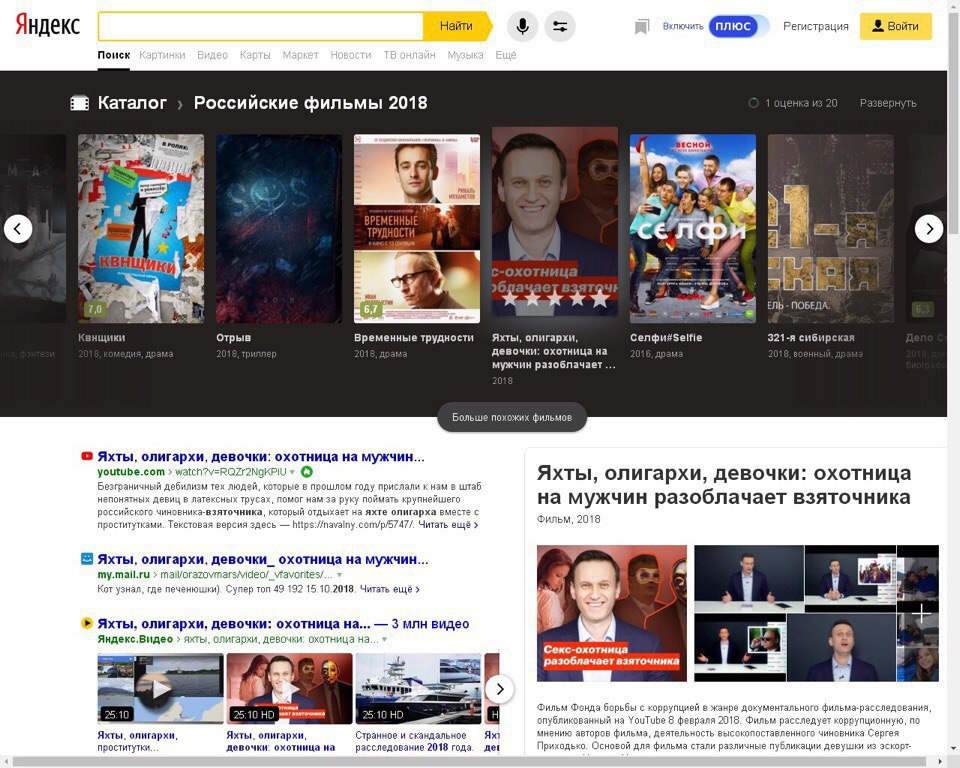The image size is (960, 768).
Task: Toggle the Плюс switch
Action: (x=738, y=26)
